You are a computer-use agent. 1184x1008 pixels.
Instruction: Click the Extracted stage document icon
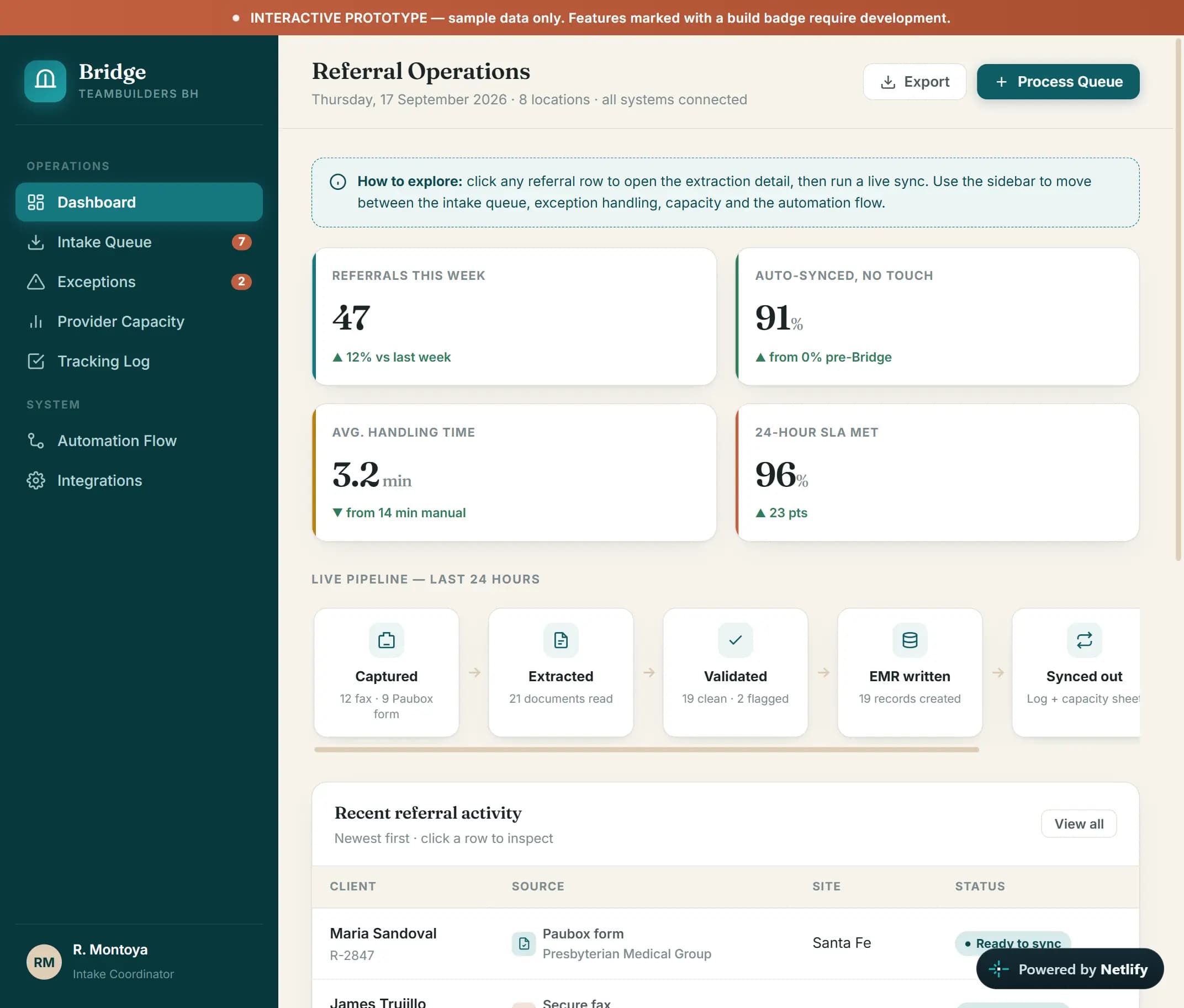pos(561,640)
